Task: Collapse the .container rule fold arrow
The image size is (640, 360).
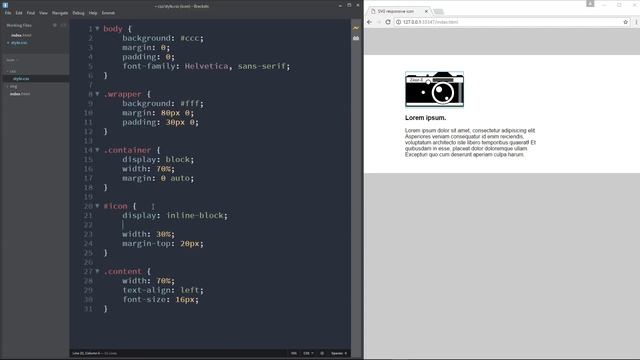Action: pyautogui.click(x=97, y=150)
